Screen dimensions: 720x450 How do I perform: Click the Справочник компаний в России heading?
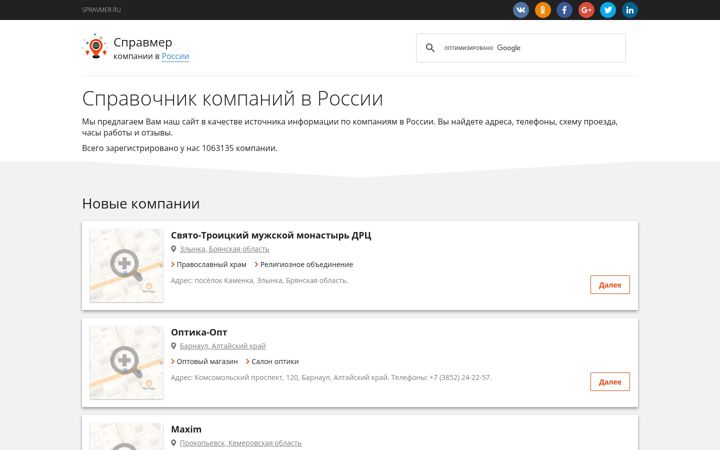click(232, 98)
